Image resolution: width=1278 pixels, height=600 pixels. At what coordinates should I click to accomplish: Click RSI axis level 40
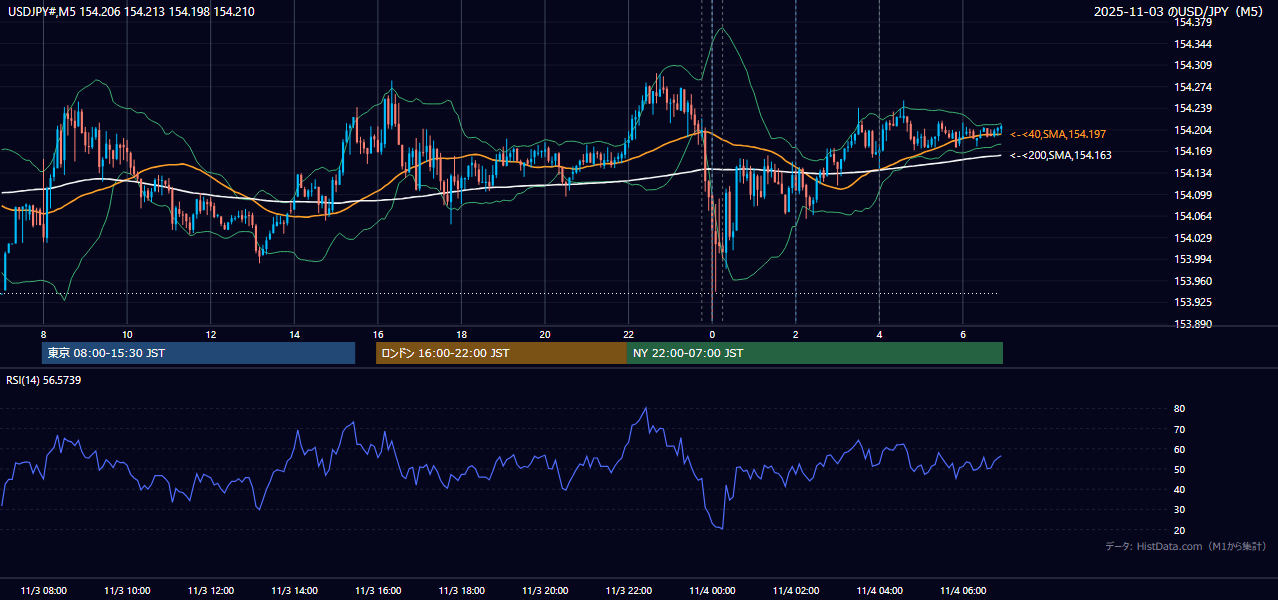pos(1180,489)
